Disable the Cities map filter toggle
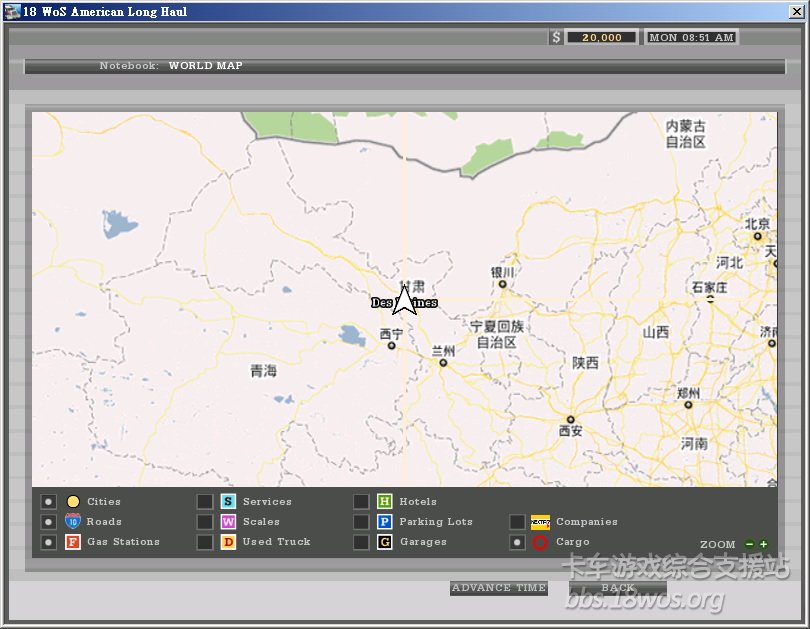The width and height of the screenshot is (810, 629). point(49,502)
